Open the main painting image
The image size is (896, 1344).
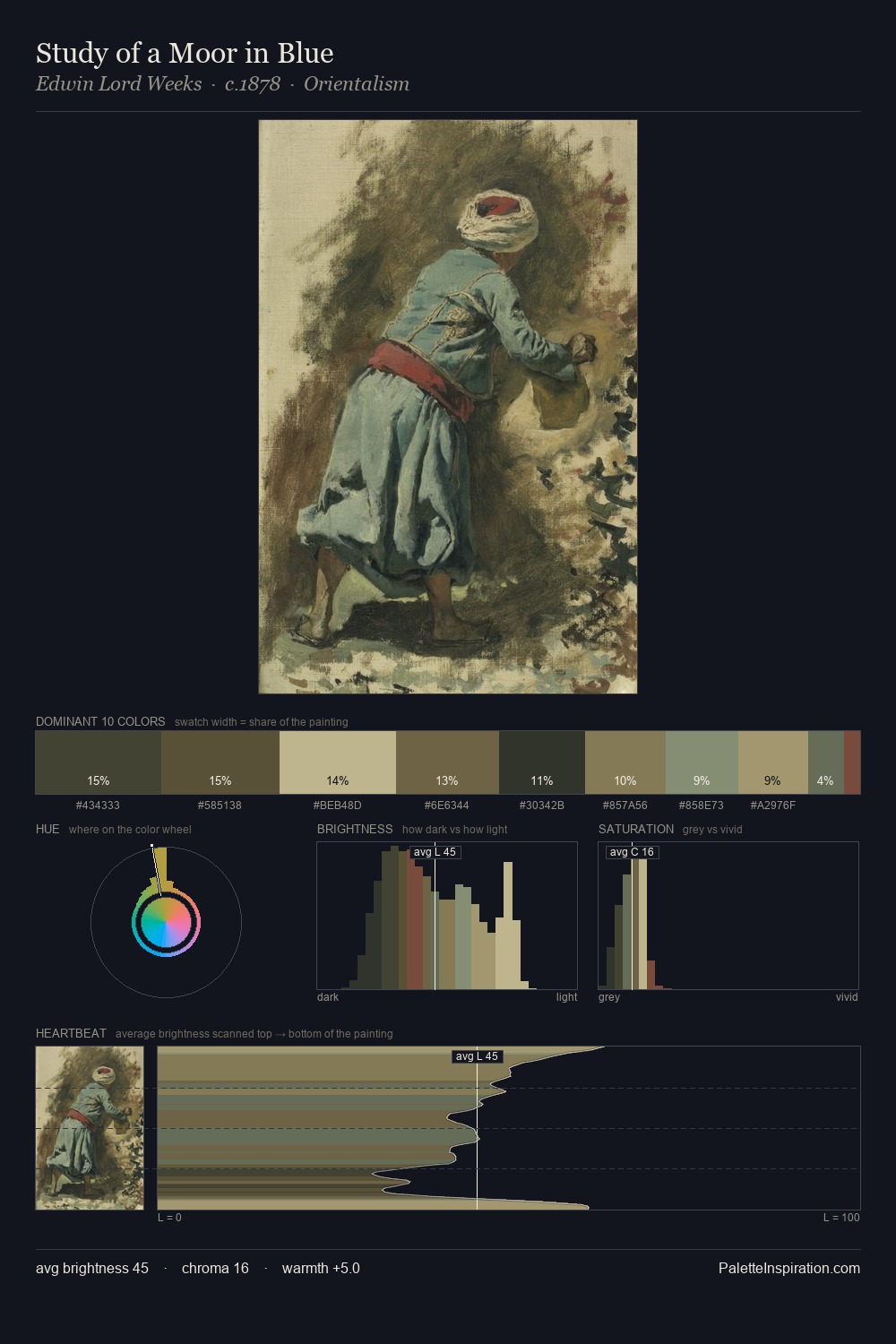click(x=448, y=407)
